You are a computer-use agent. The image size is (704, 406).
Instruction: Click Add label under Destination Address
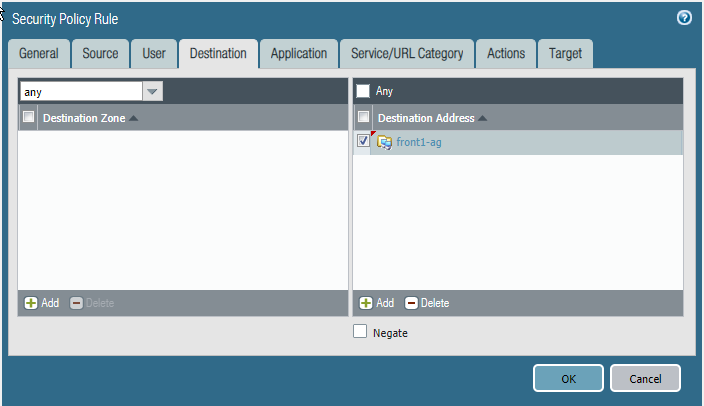click(x=385, y=303)
